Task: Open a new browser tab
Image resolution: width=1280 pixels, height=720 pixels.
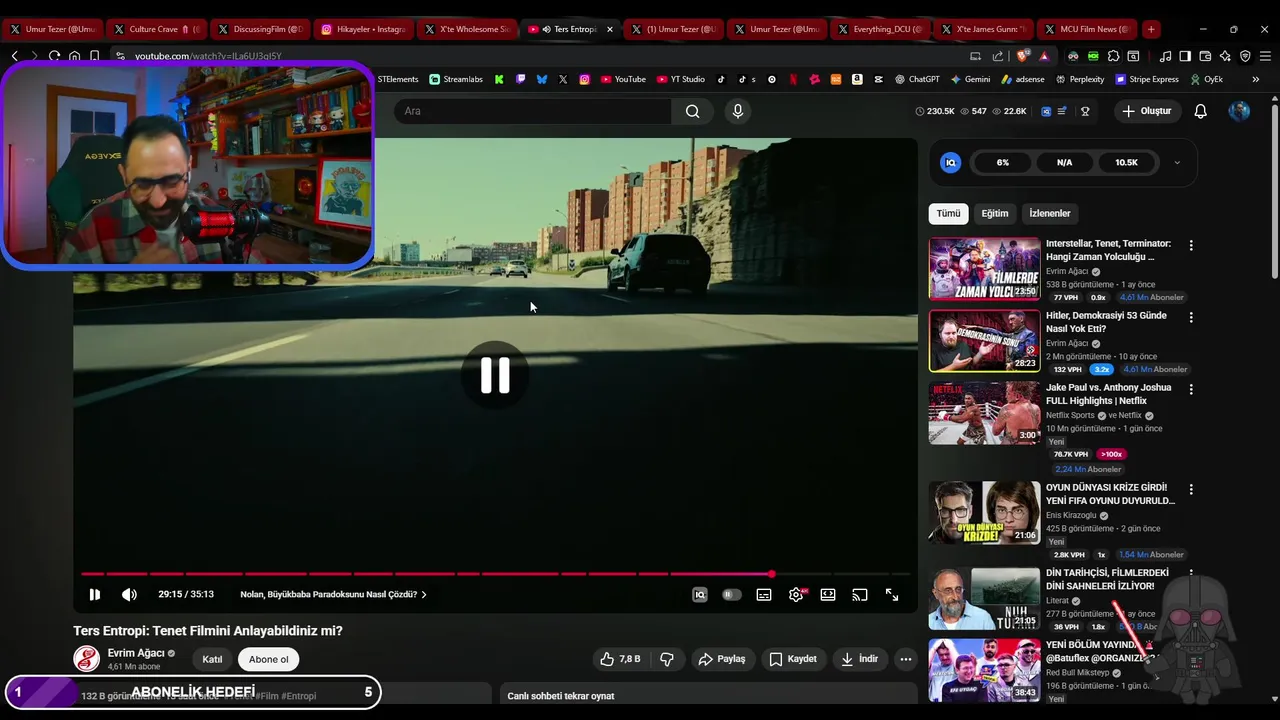Action: [x=1151, y=29]
